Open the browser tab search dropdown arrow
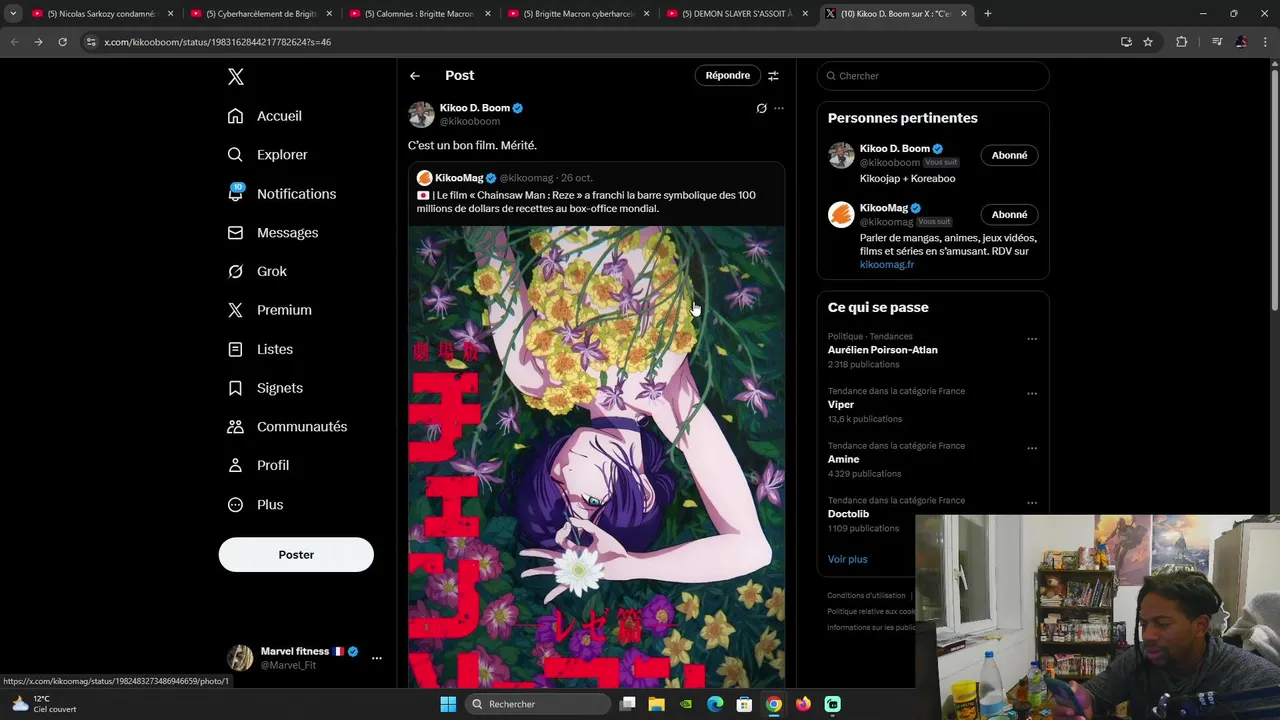The height and width of the screenshot is (720, 1280). click(x=13, y=13)
